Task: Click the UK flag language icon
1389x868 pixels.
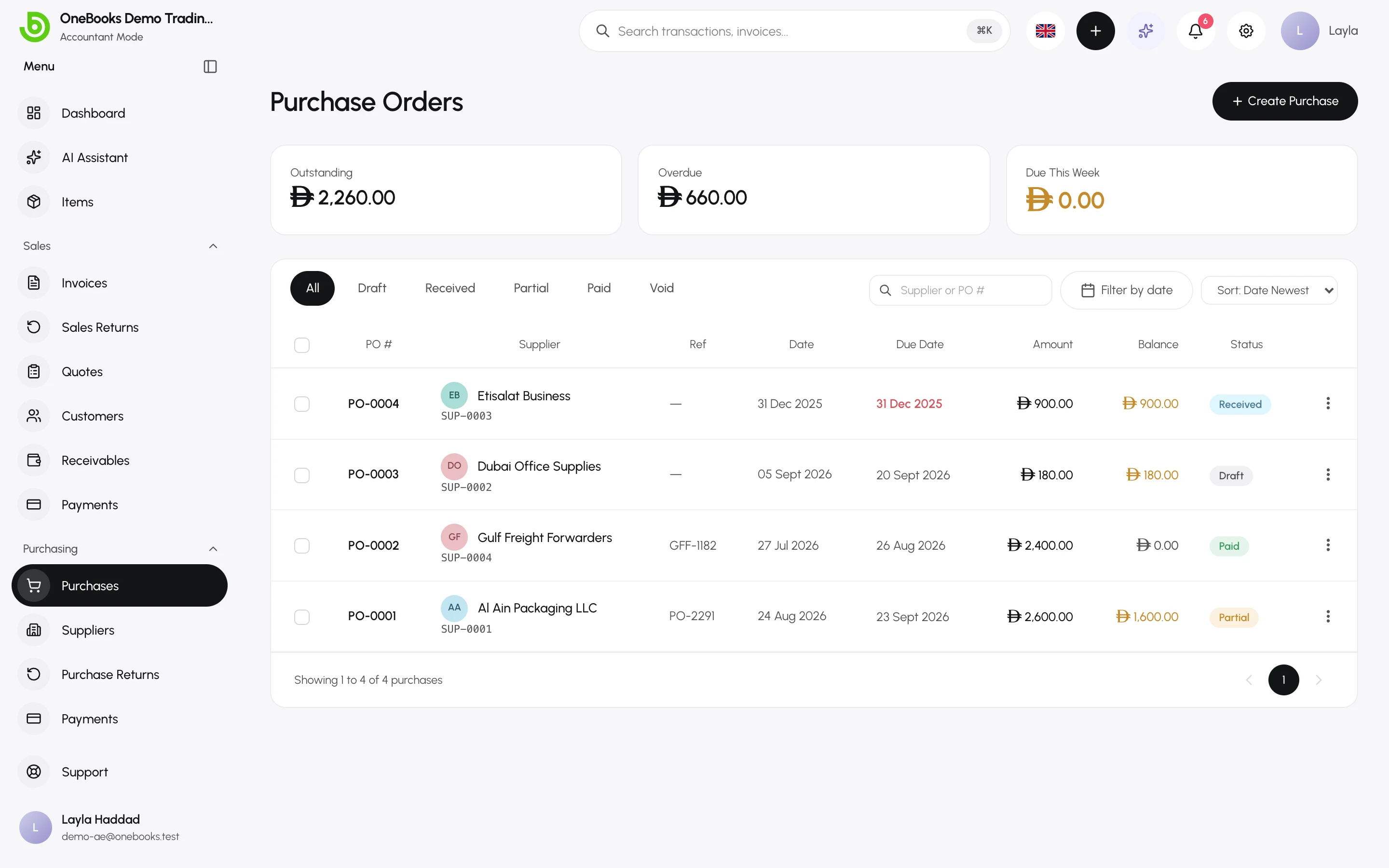Action: tap(1045, 31)
